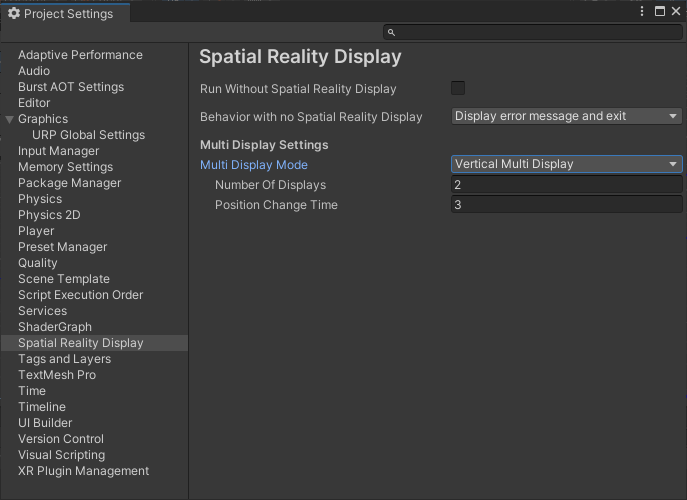This screenshot has width=687, height=500.
Task: Open the Project Settings kebab menu
Action: (x=642, y=11)
